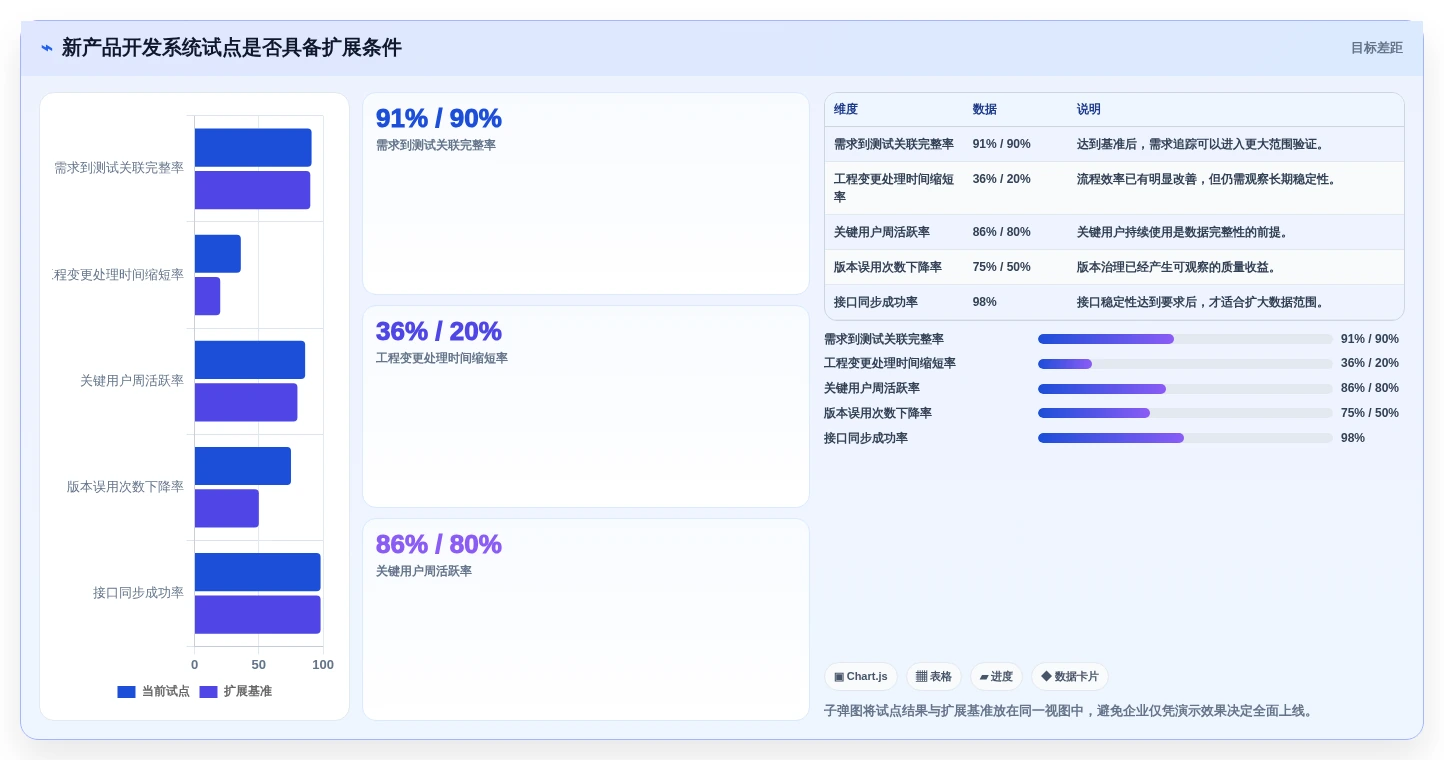The height and width of the screenshot is (760, 1444).
Task: Click the 当前试点 bar for 需求到测试关联完整率
Action: coord(253,148)
